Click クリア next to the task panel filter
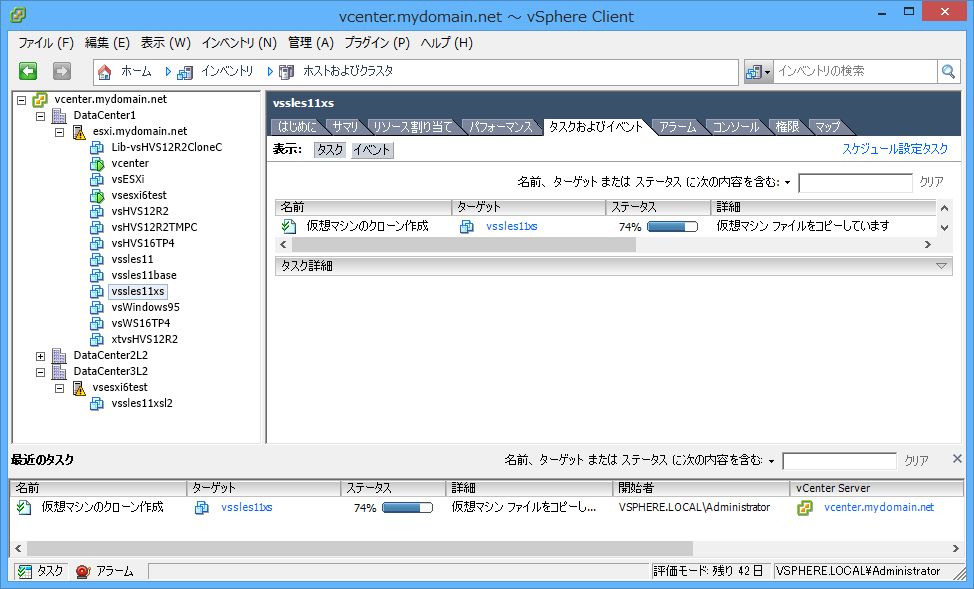The image size is (974, 589). coord(931,182)
